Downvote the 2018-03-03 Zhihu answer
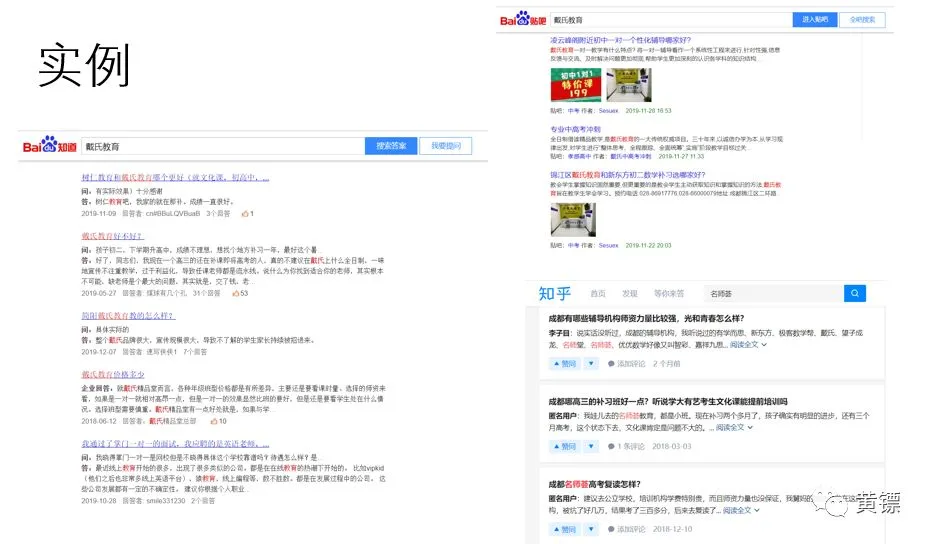Viewport: 931px width, 544px height. click(591, 446)
